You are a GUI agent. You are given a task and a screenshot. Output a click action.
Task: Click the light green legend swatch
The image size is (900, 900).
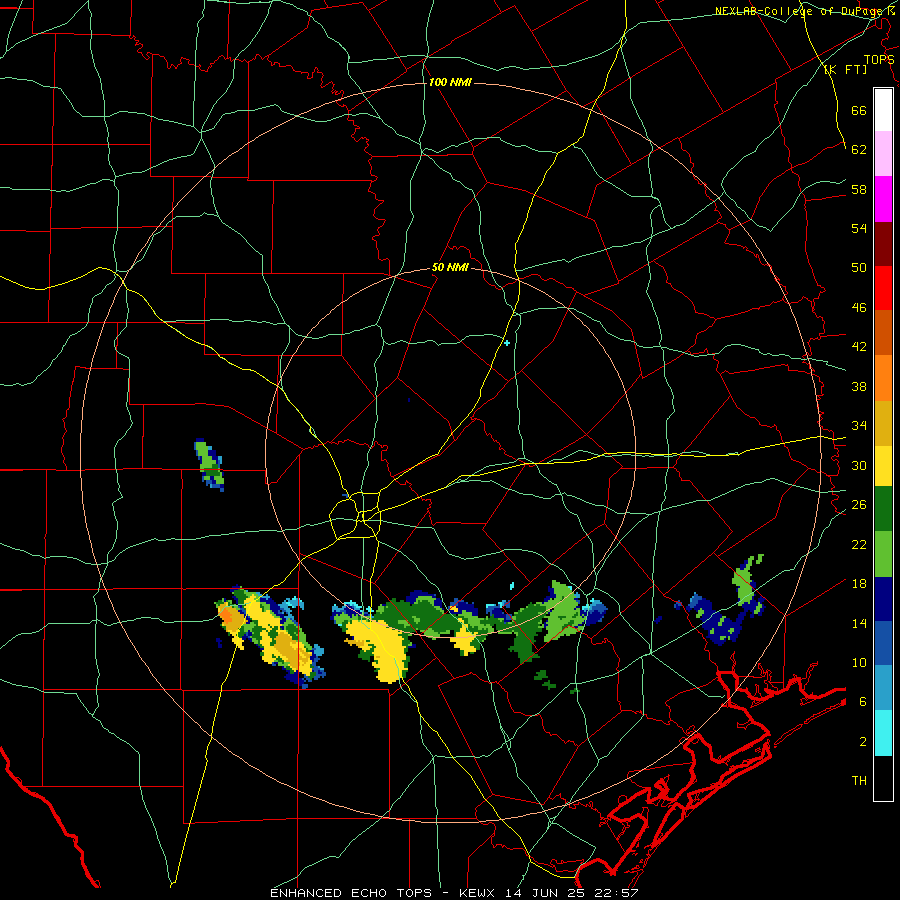point(883,554)
